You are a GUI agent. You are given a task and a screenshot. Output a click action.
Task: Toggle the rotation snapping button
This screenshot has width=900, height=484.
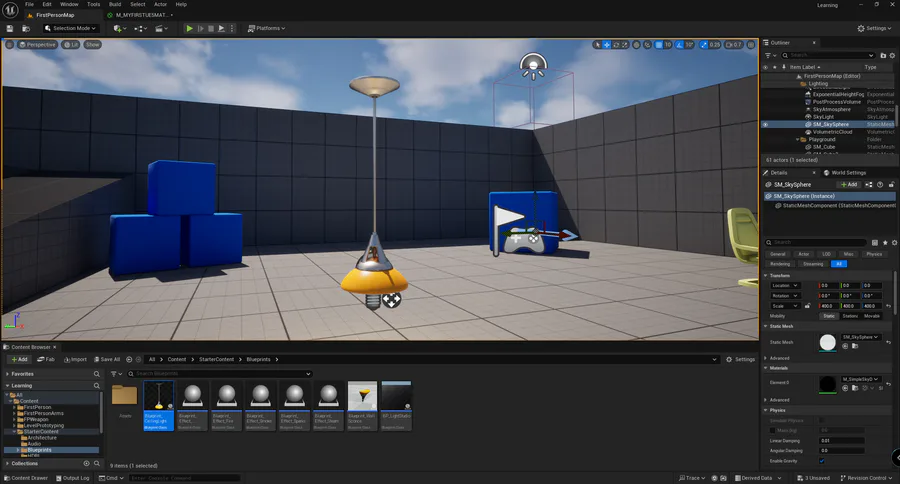coord(680,45)
